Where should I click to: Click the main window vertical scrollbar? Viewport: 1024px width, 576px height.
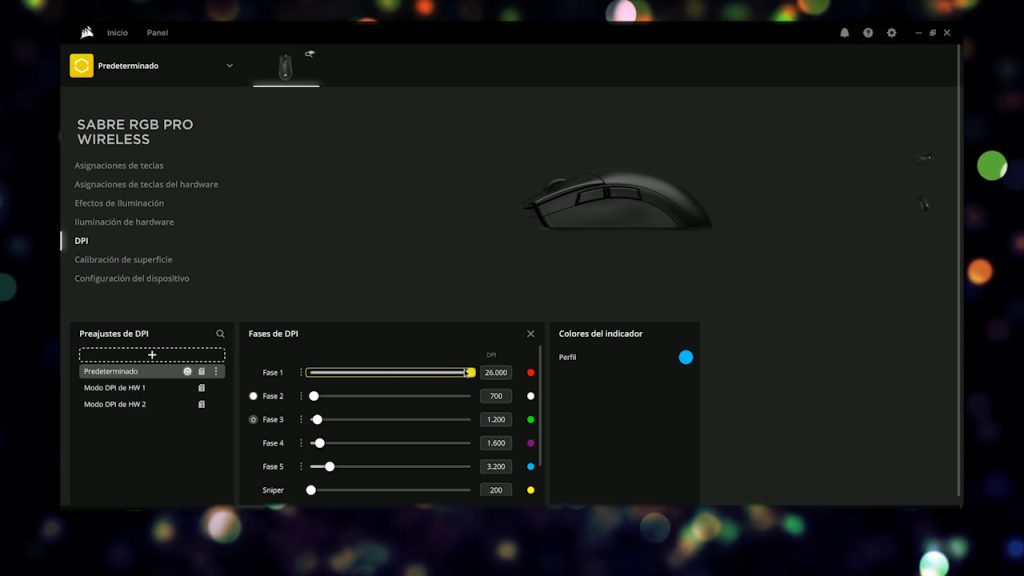(959, 271)
